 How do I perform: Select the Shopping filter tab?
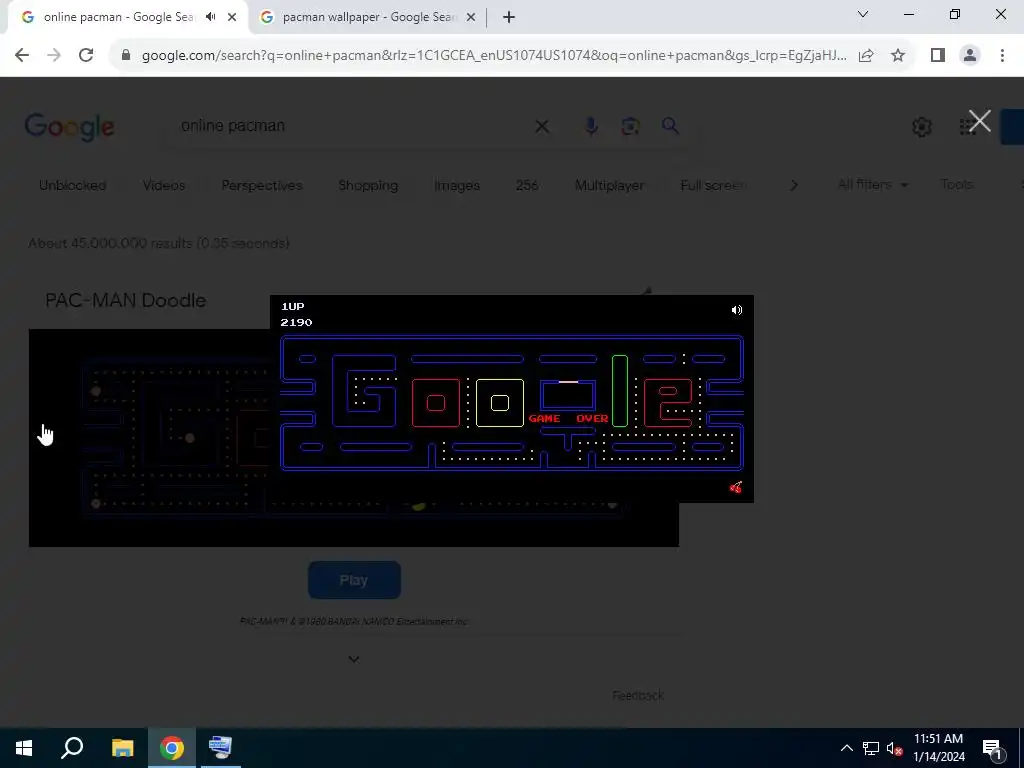(x=368, y=185)
